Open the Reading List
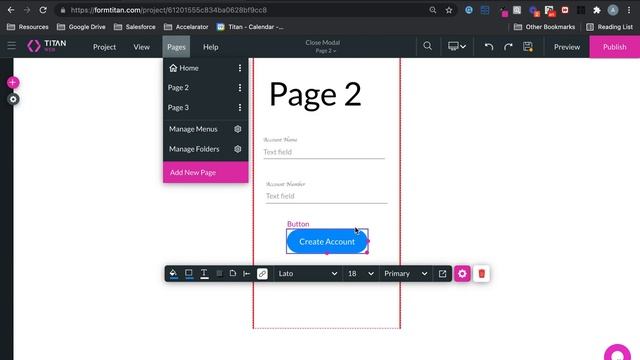 coord(609,27)
